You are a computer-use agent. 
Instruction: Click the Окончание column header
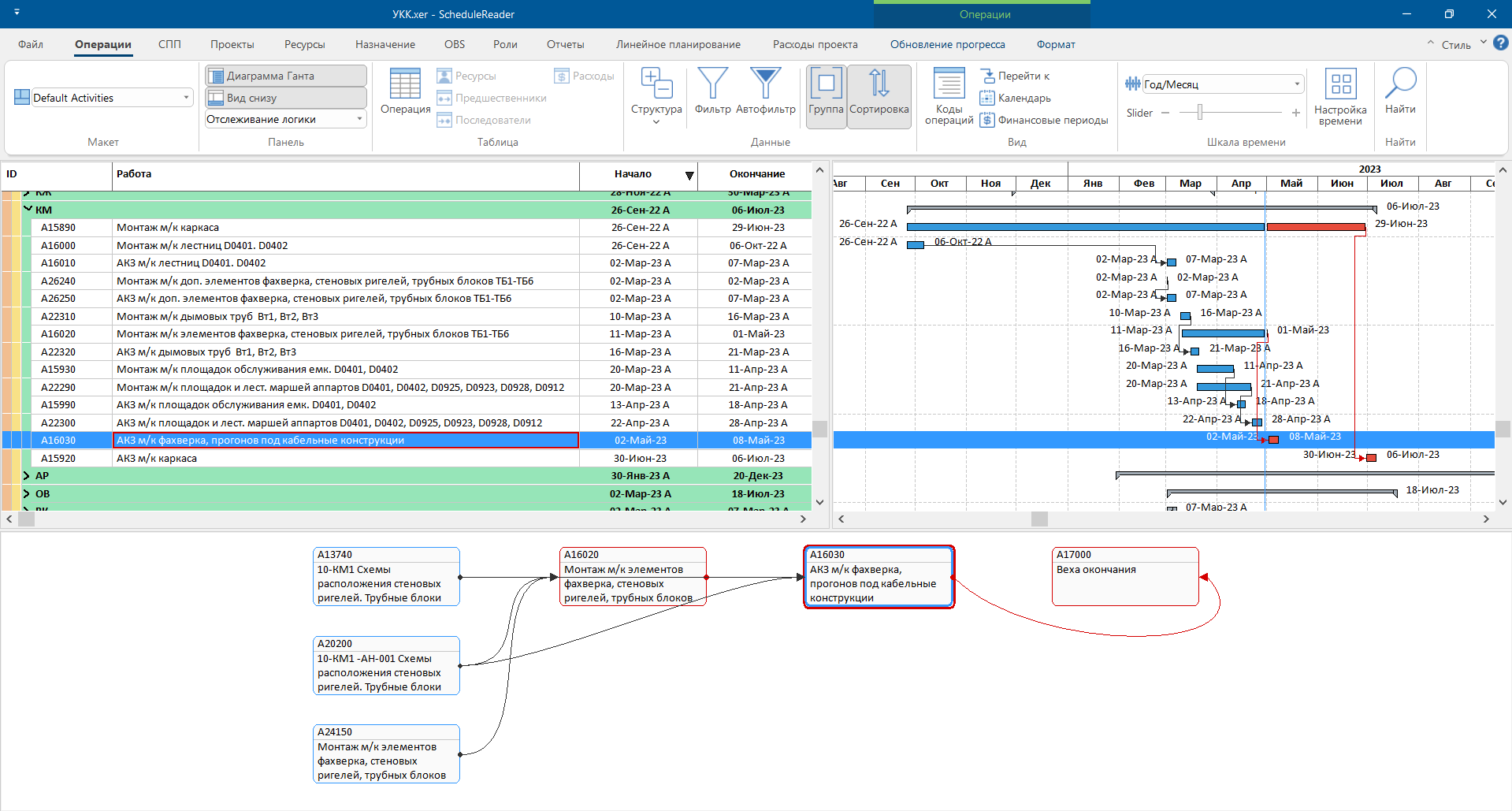[x=756, y=174]
